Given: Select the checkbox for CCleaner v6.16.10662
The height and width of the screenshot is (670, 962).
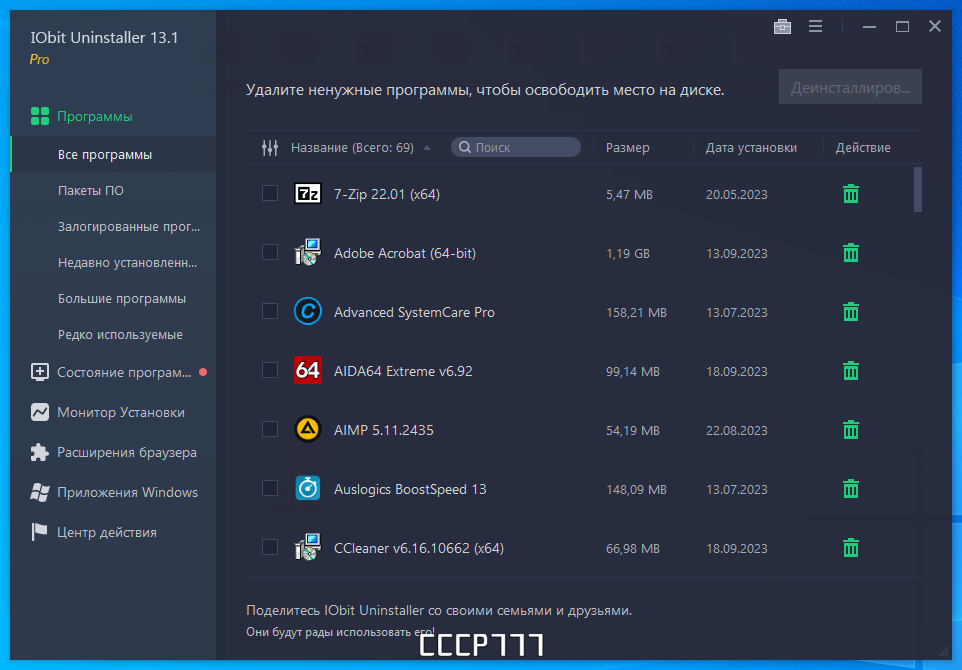Looking at the screenshot, I should point(270,547).
